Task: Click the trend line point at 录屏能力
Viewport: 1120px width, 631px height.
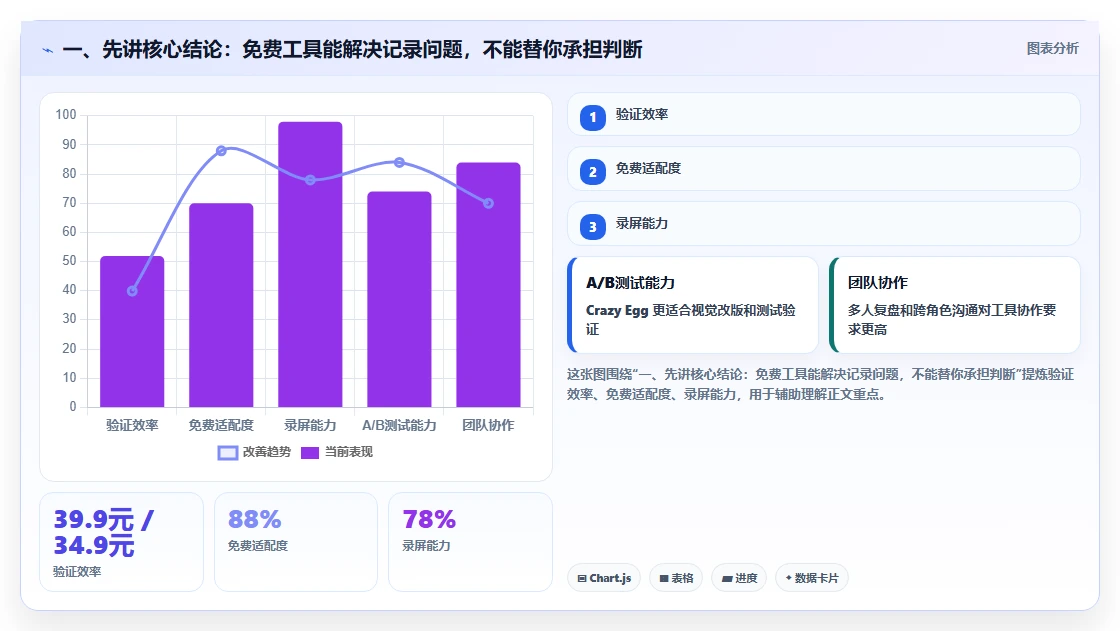Action: tap(310, 180)
